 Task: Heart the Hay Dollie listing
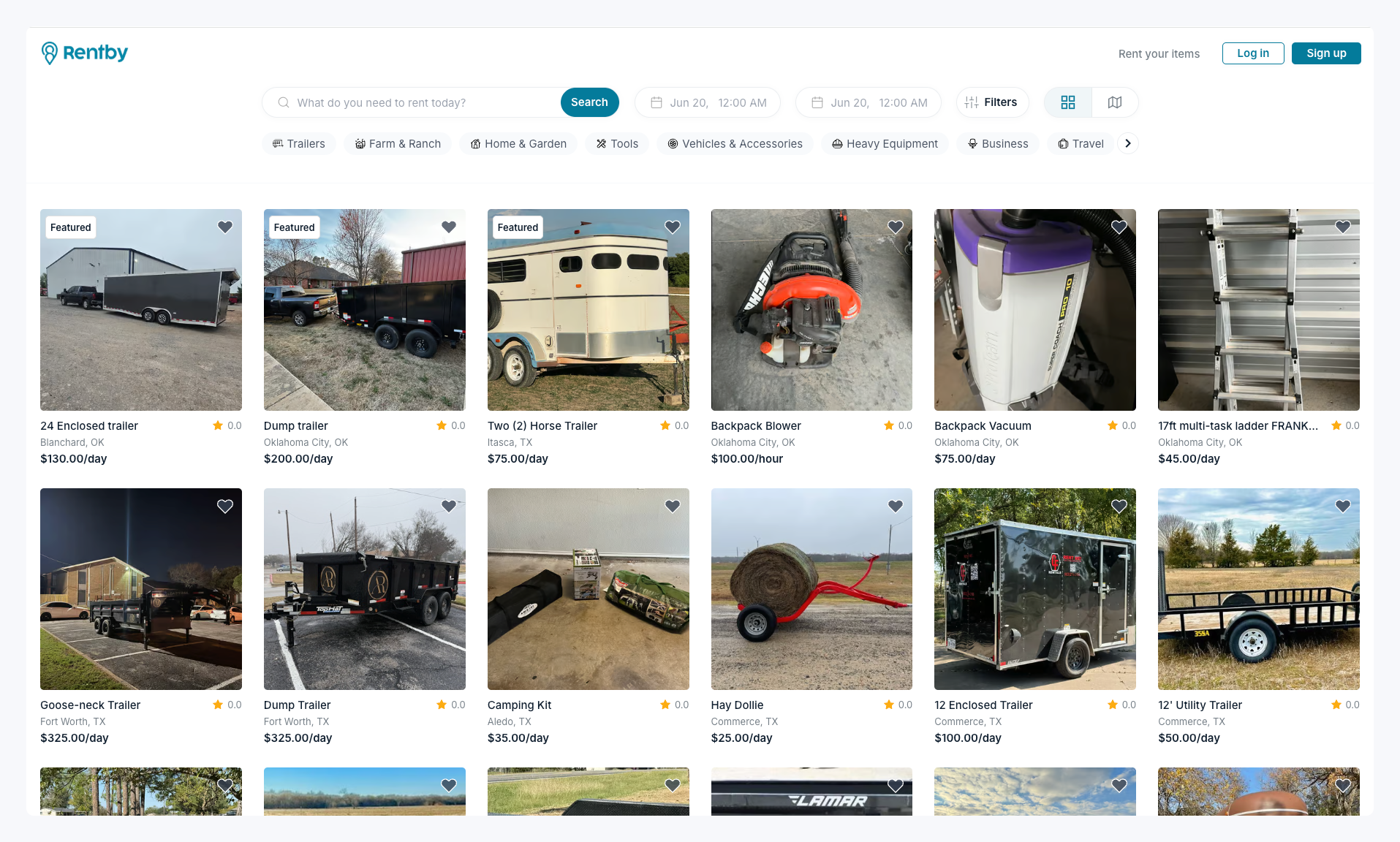tap(896, 507)
